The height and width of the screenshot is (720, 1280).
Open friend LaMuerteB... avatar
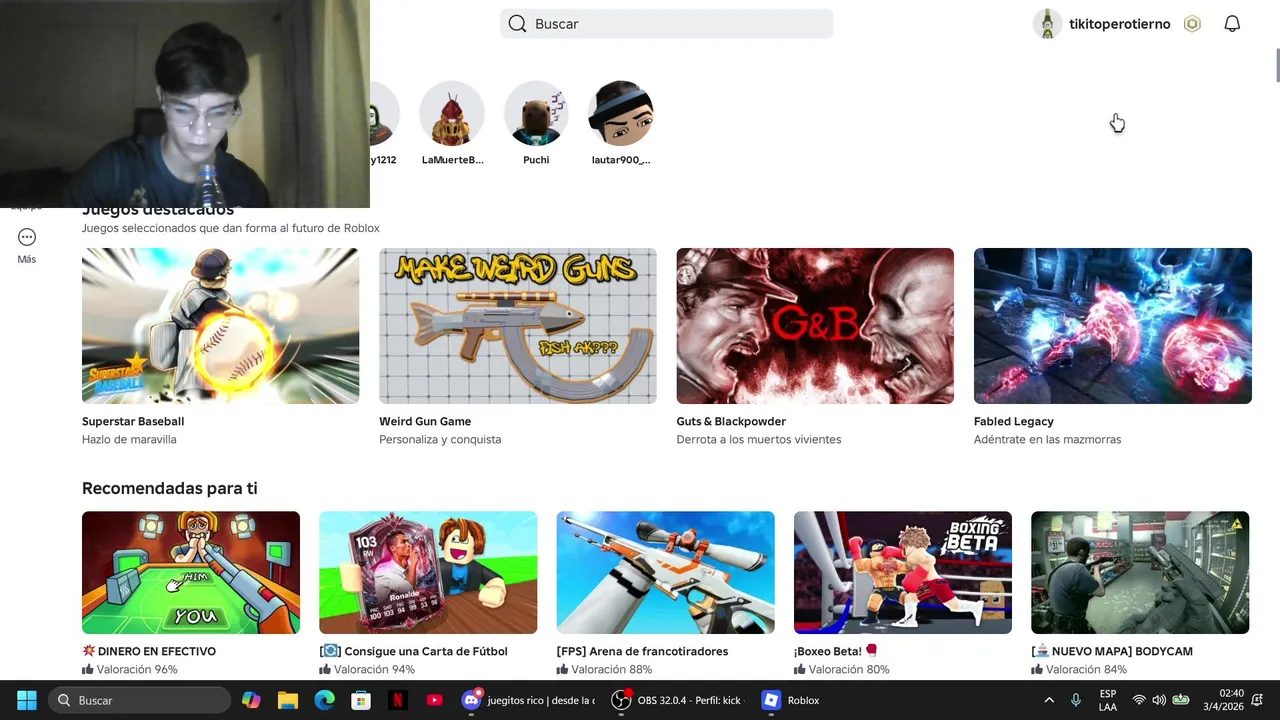452,114
